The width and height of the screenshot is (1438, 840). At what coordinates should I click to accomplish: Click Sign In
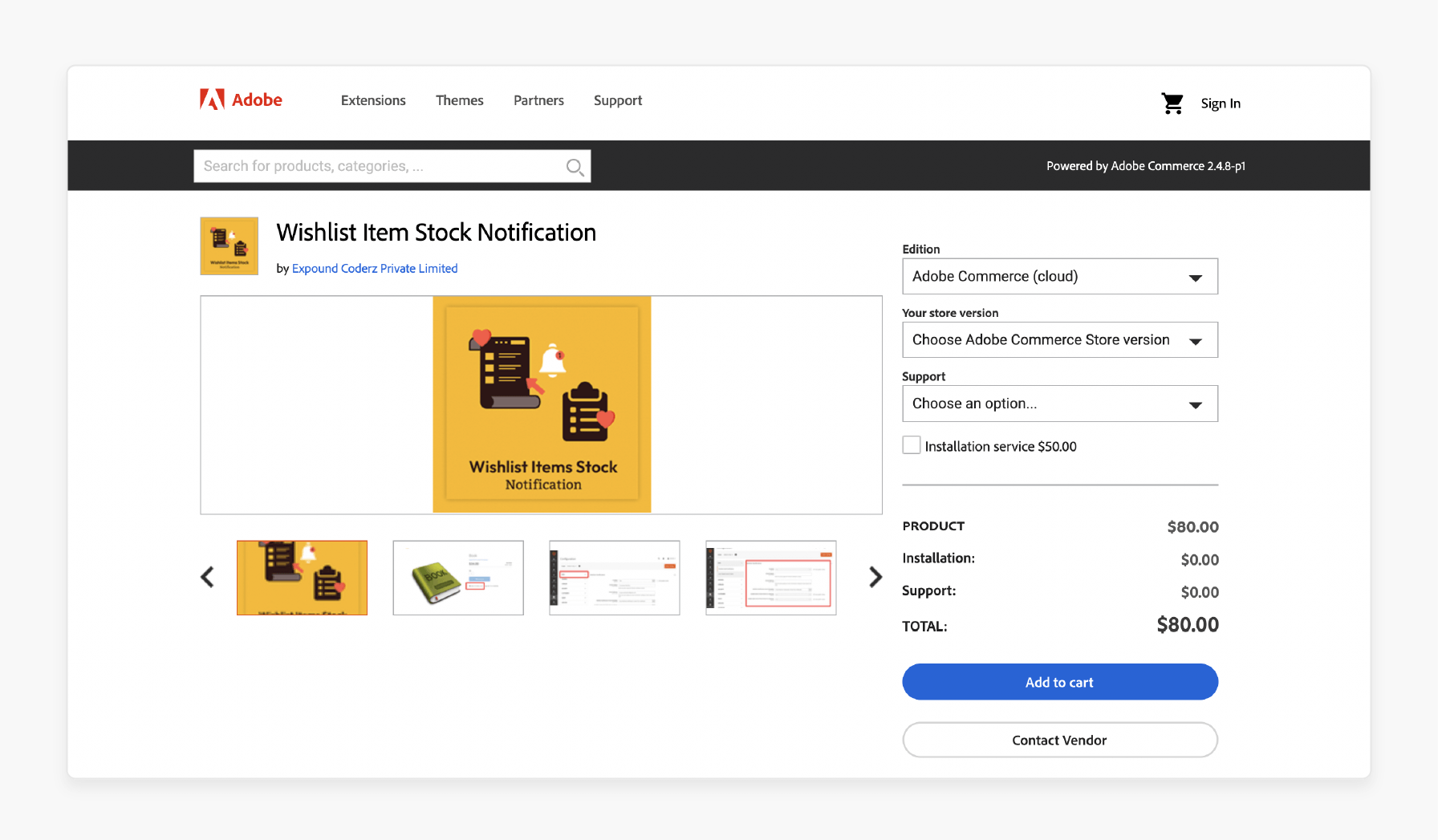1221,103
